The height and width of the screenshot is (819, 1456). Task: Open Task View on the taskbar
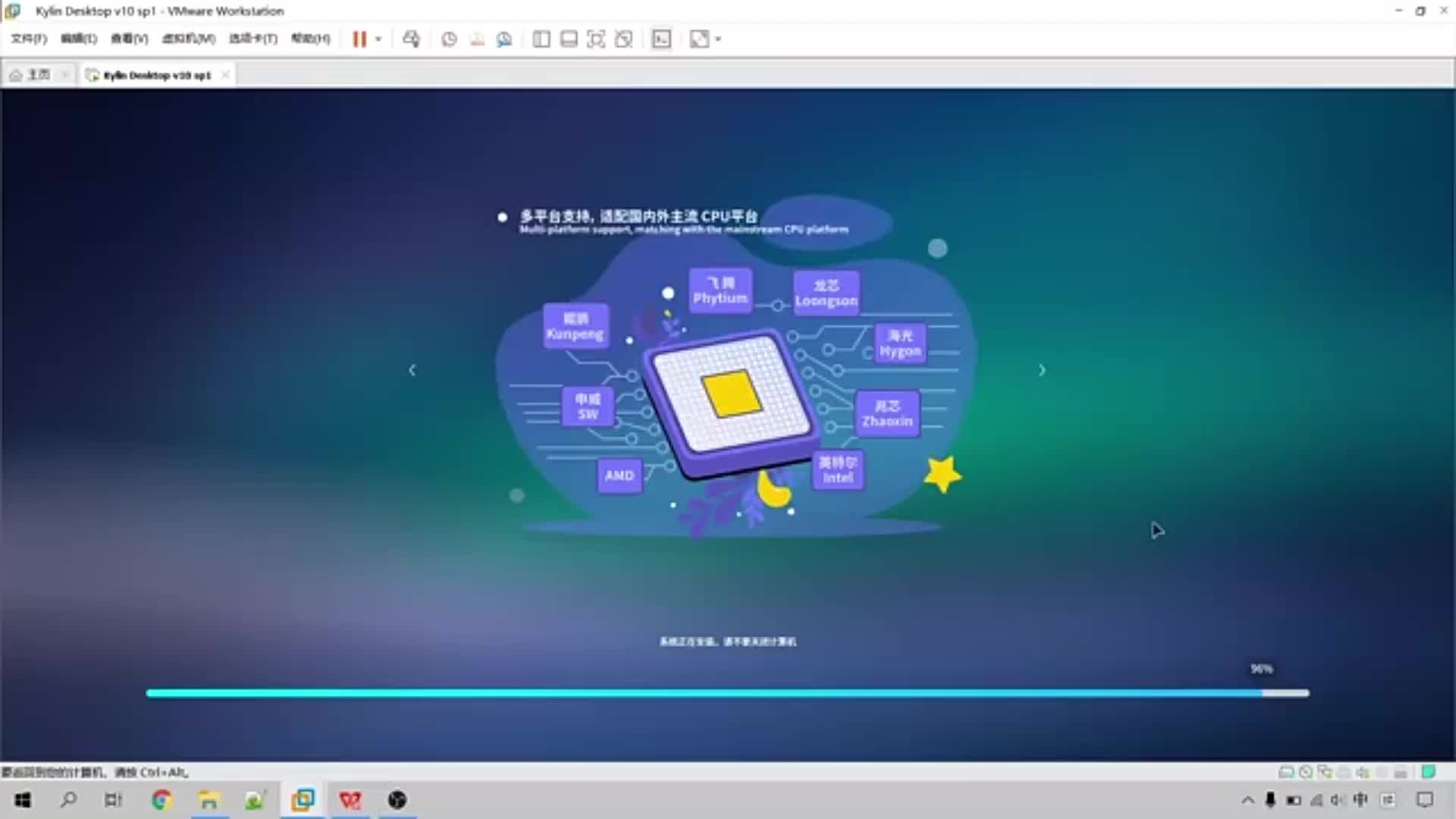(x=114, y=800)
